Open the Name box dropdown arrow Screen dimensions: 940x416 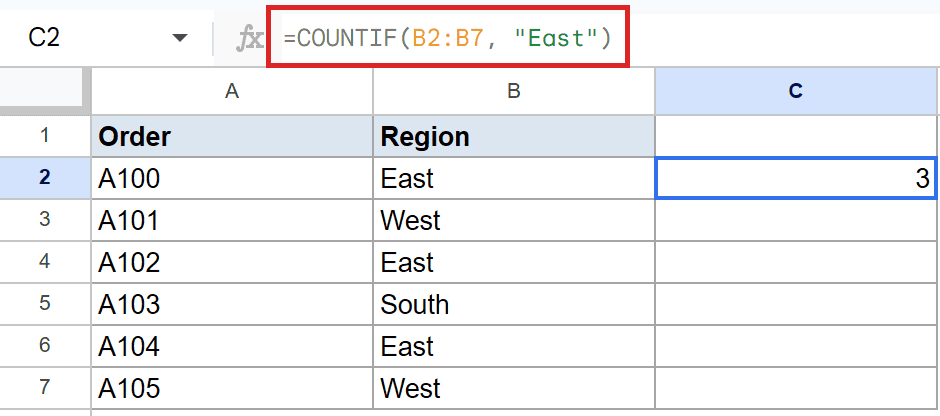pos(179,39)
